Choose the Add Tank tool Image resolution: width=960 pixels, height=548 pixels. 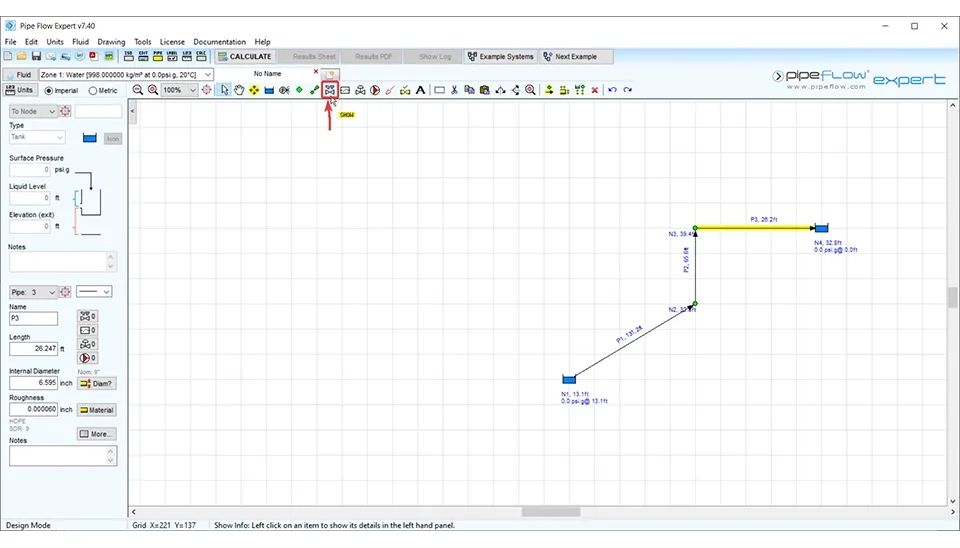(x=269, y=90)
